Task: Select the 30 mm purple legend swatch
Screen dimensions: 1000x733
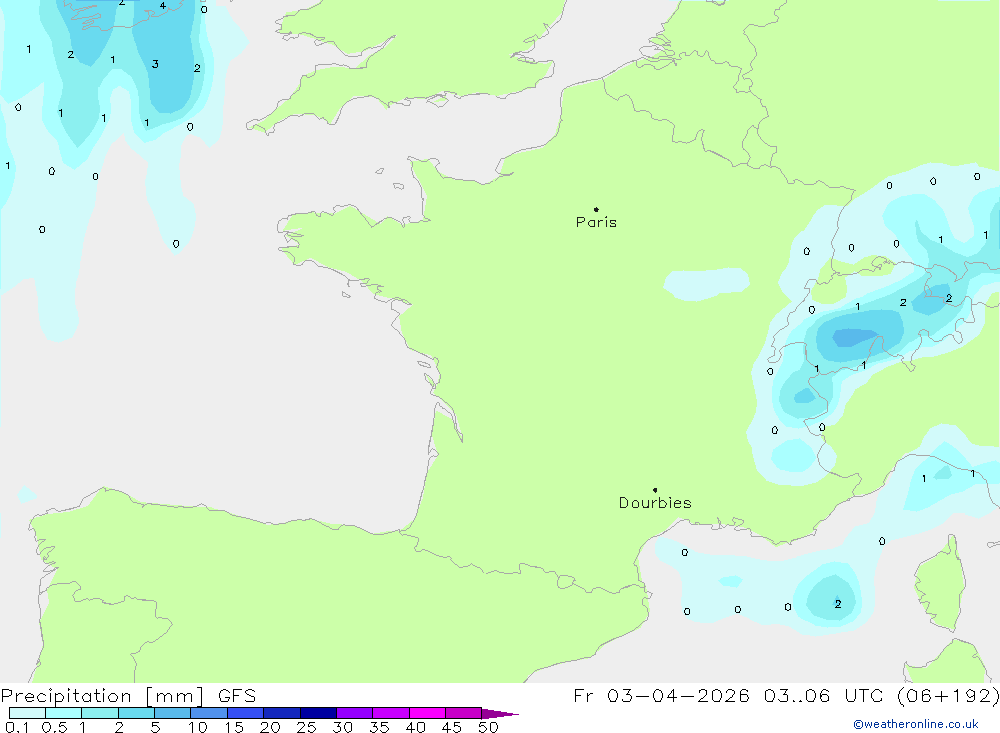Action: 355,713
